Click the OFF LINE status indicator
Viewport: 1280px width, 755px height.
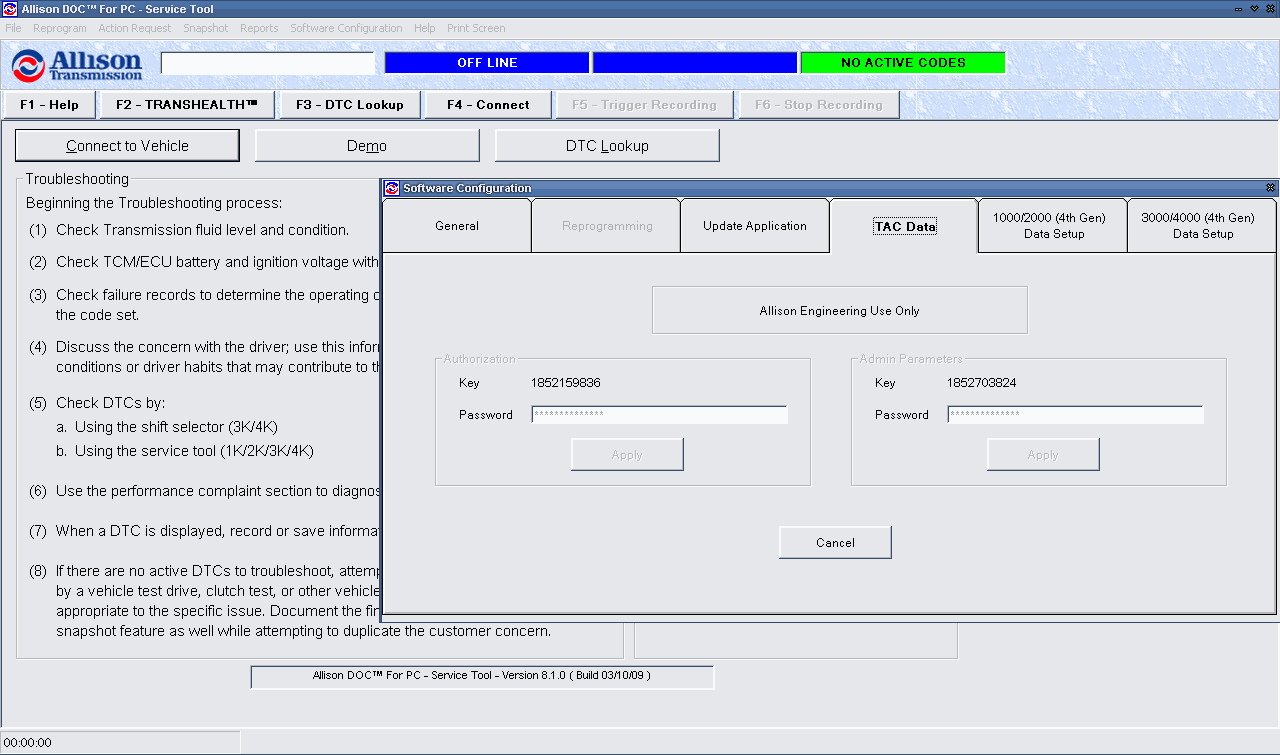[x=487, y=63]
